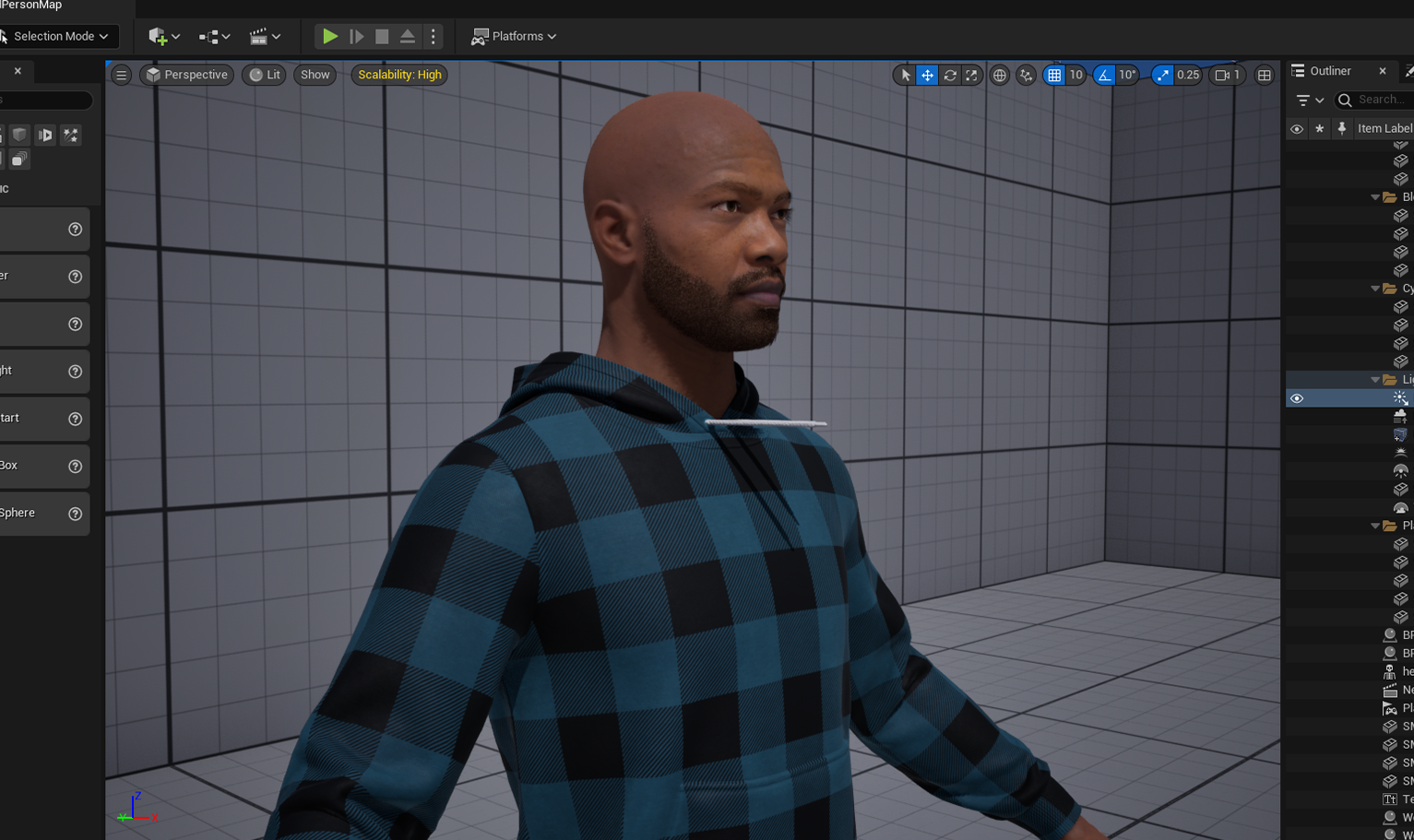Collapse the Cy... folder in Outliner
Screen dimensions: 1414x840
point(1375,289)
